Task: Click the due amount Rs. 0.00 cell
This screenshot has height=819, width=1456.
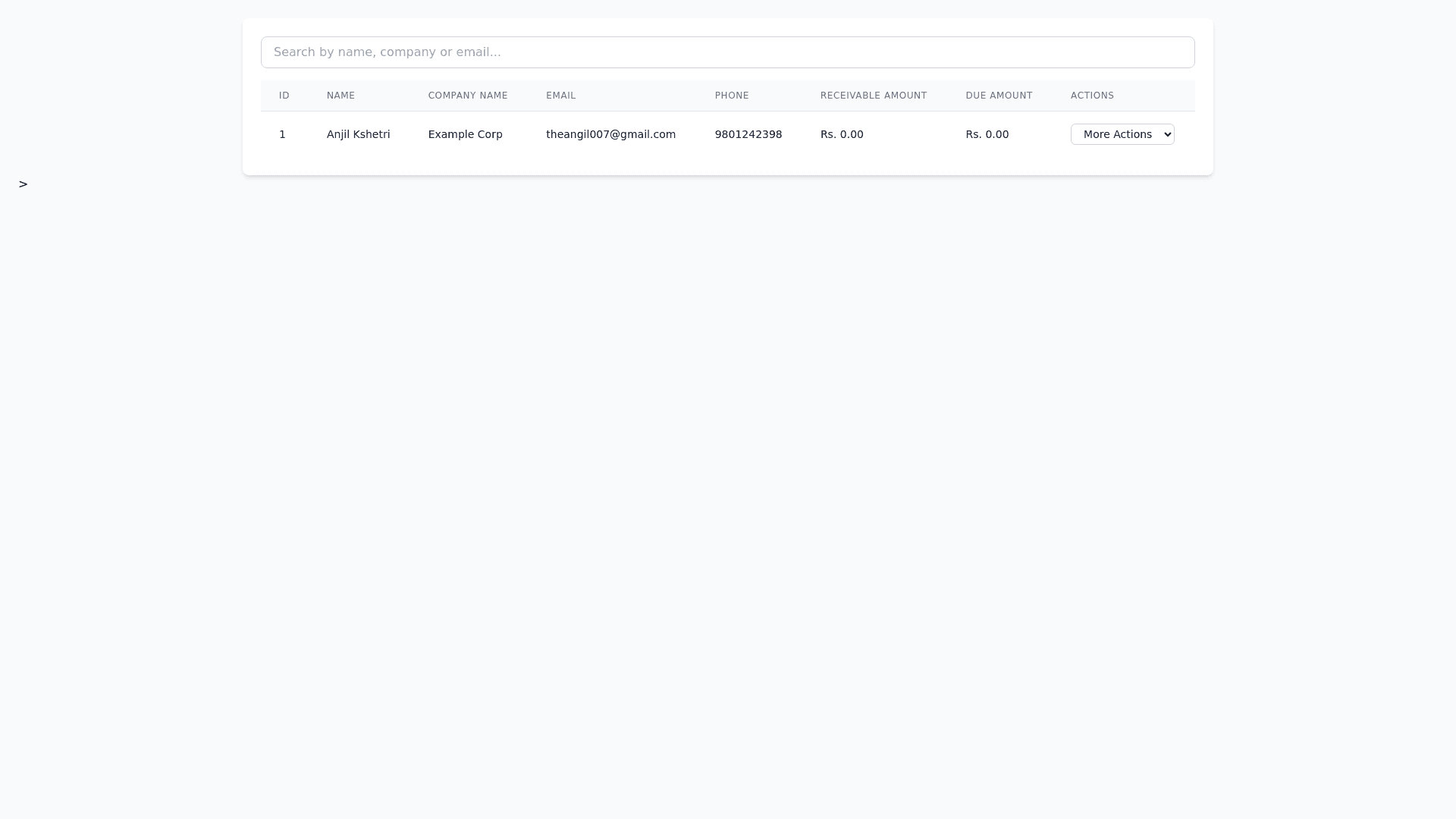Action: [987, 134]
